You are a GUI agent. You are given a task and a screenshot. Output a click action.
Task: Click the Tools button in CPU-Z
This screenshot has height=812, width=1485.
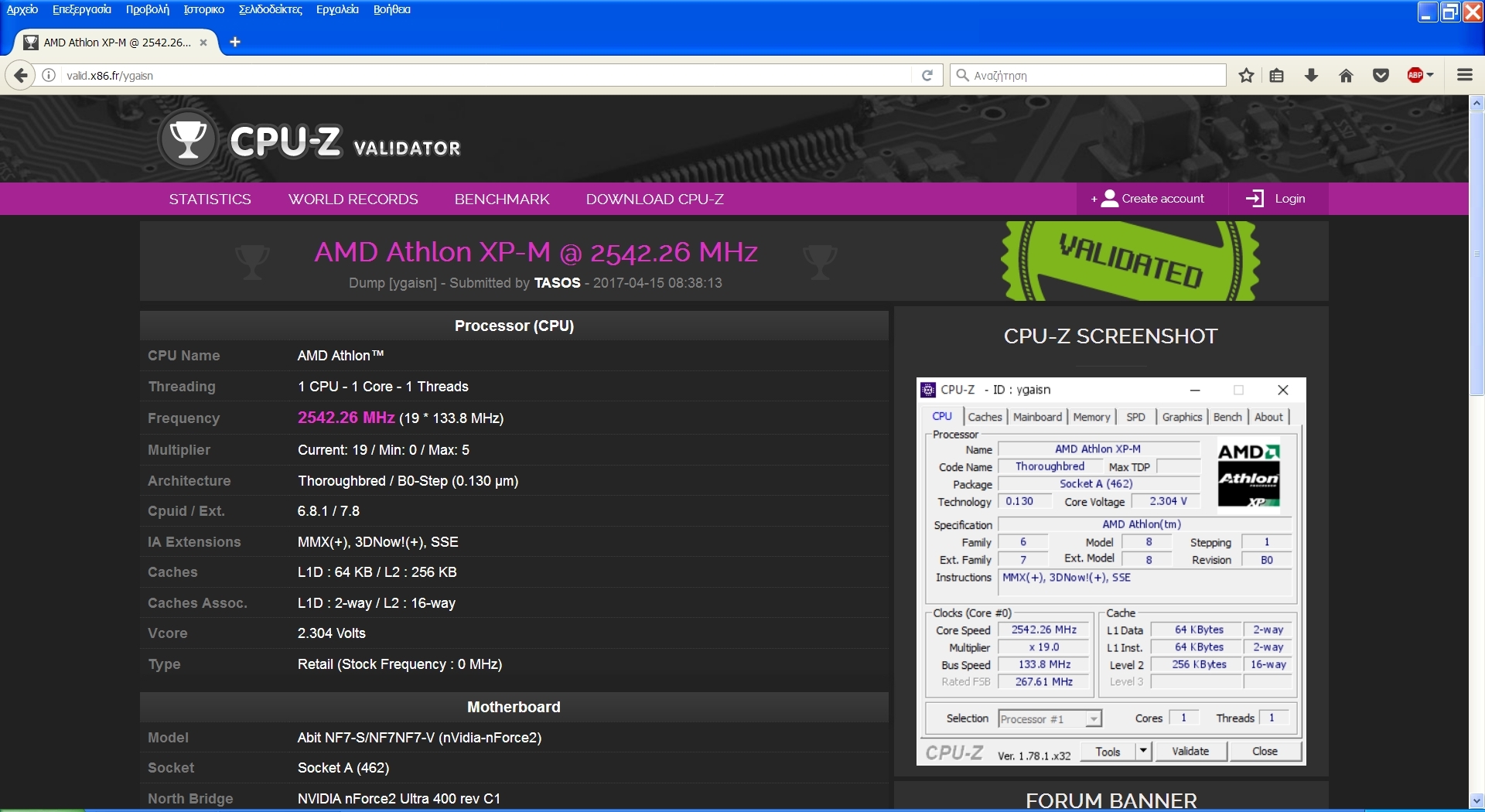pos(1107,751)
